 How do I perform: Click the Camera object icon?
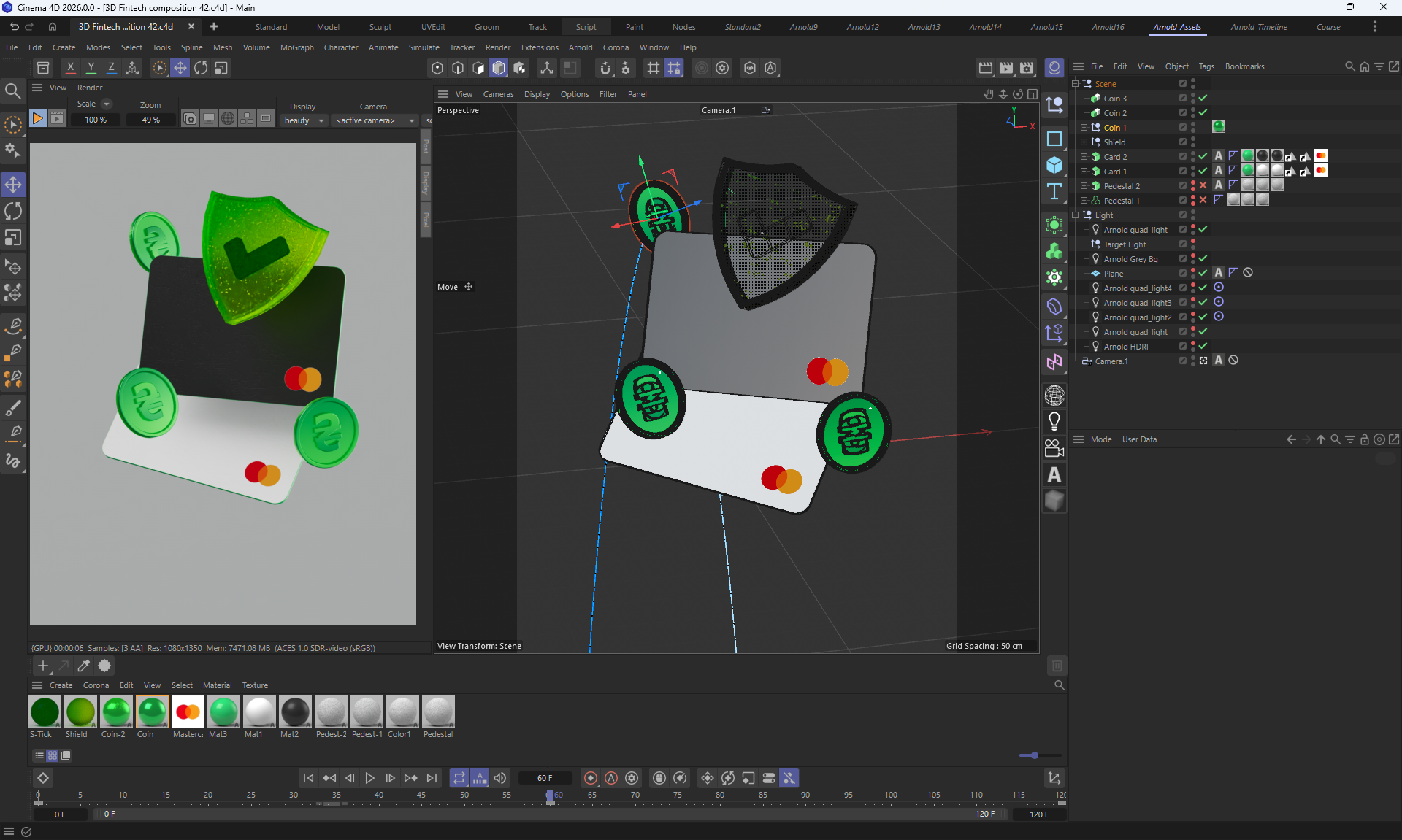1054,448
